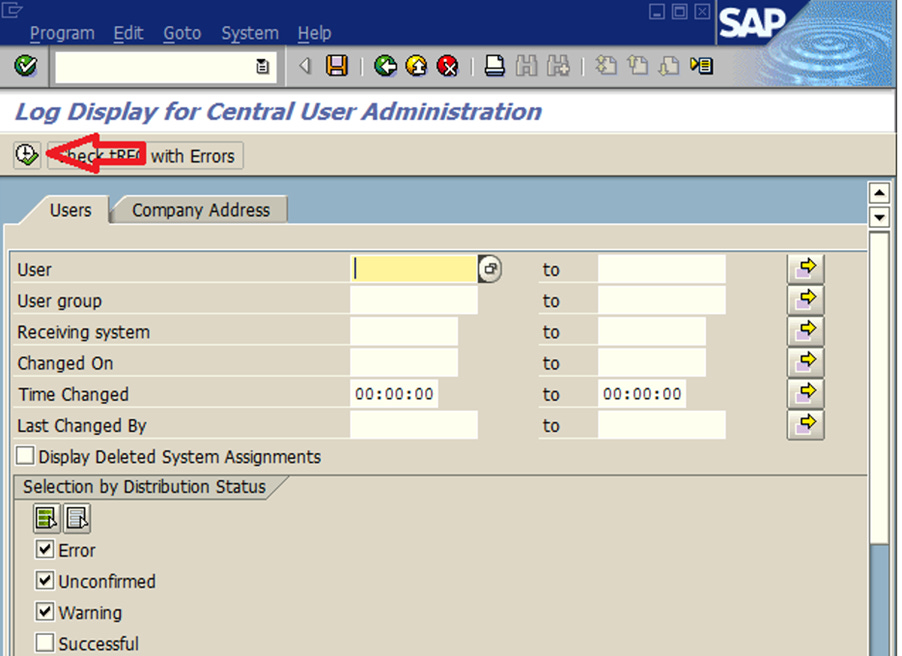Click the scroll up arrow
This screenshot has height=656, width=902.
click(x=879, y=193)
